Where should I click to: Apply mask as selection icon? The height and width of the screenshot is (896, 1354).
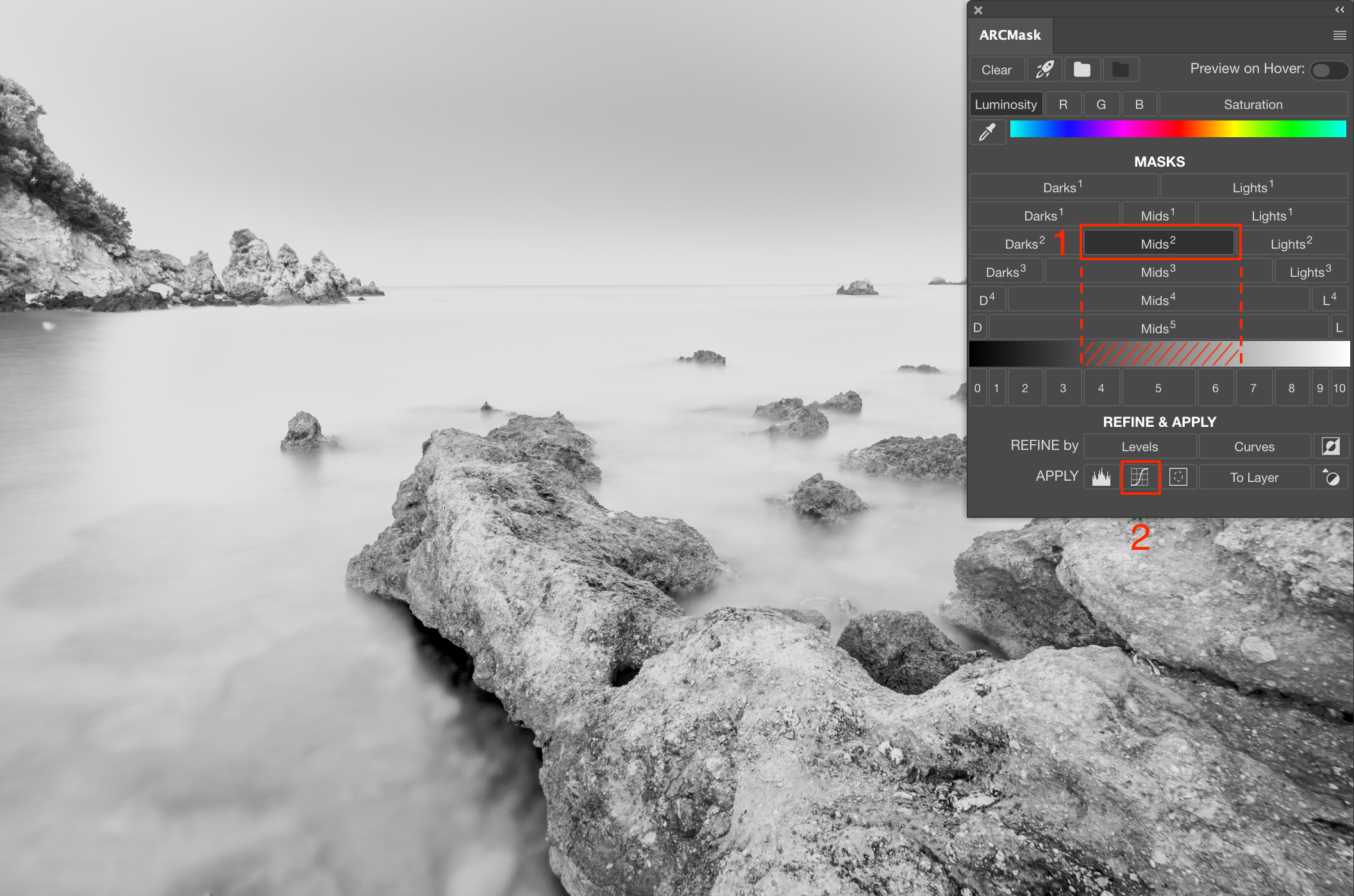[1178, 477]
